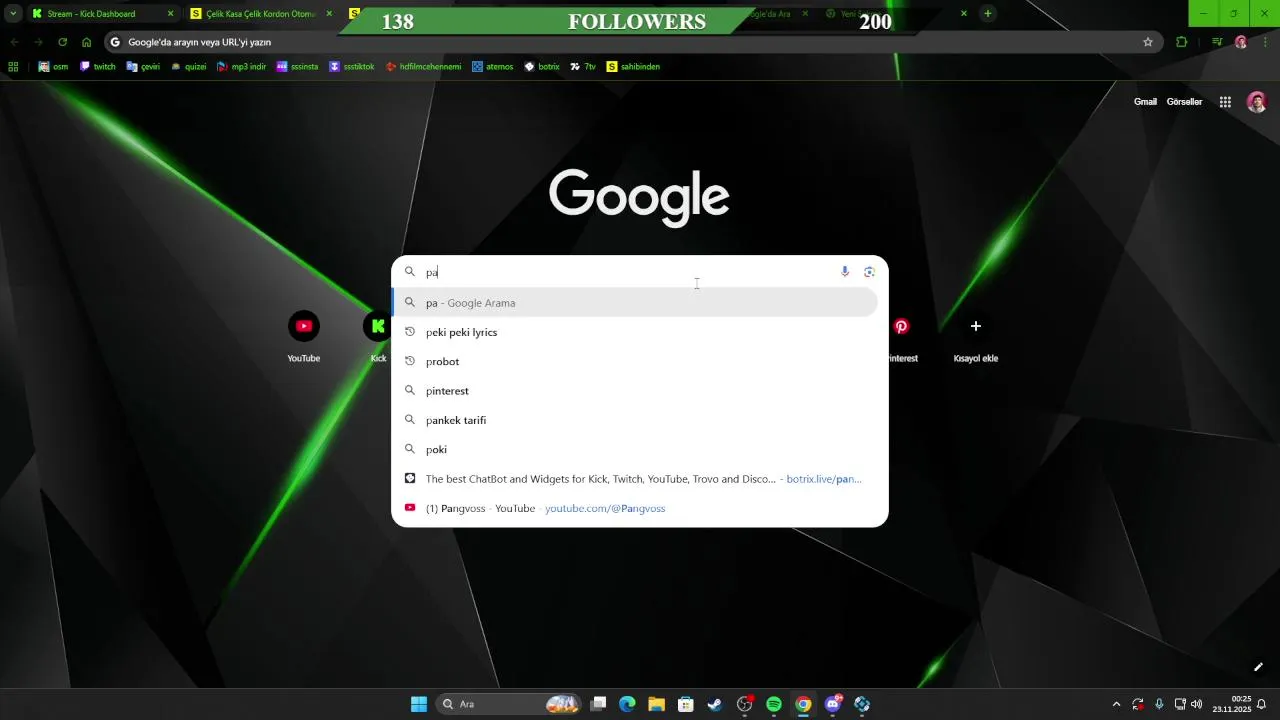The width and height of the screenshot is (1280, 720).
Task: Open the quizei bookmark
Action: [188, 67]
